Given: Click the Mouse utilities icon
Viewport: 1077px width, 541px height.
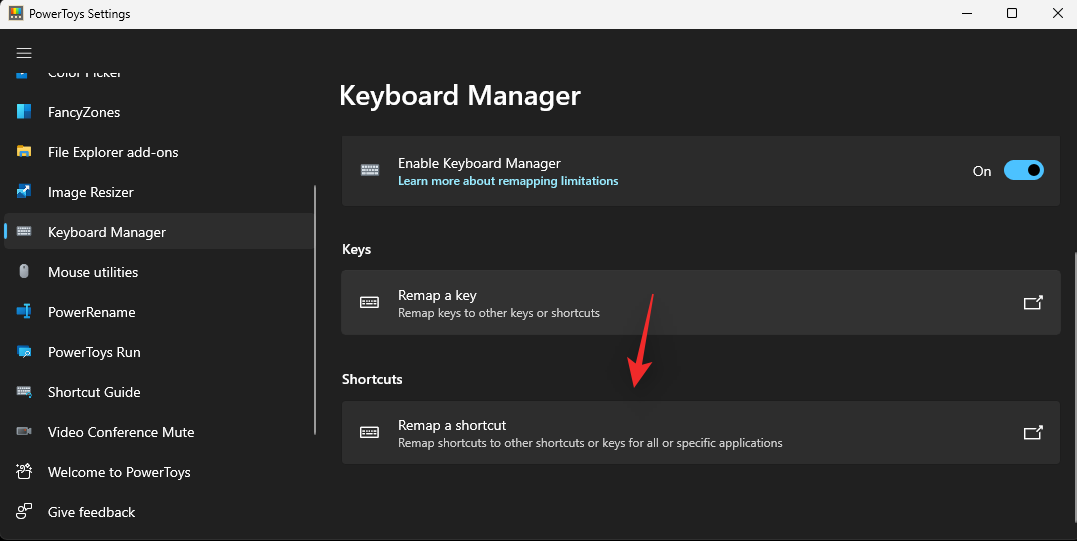Looking at the screenshot, I should tap(24, 272).
